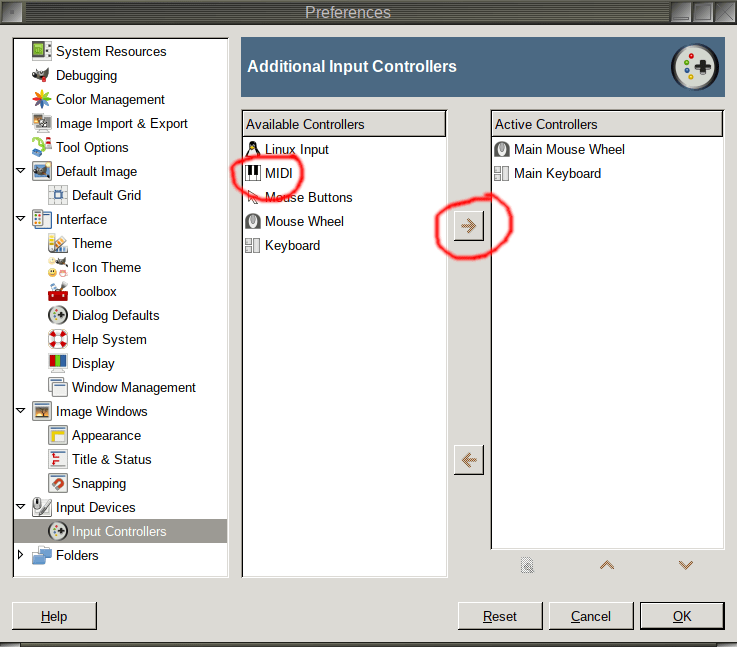
Task: Click the Folders icon in the tree
Action: click(41, 555)
